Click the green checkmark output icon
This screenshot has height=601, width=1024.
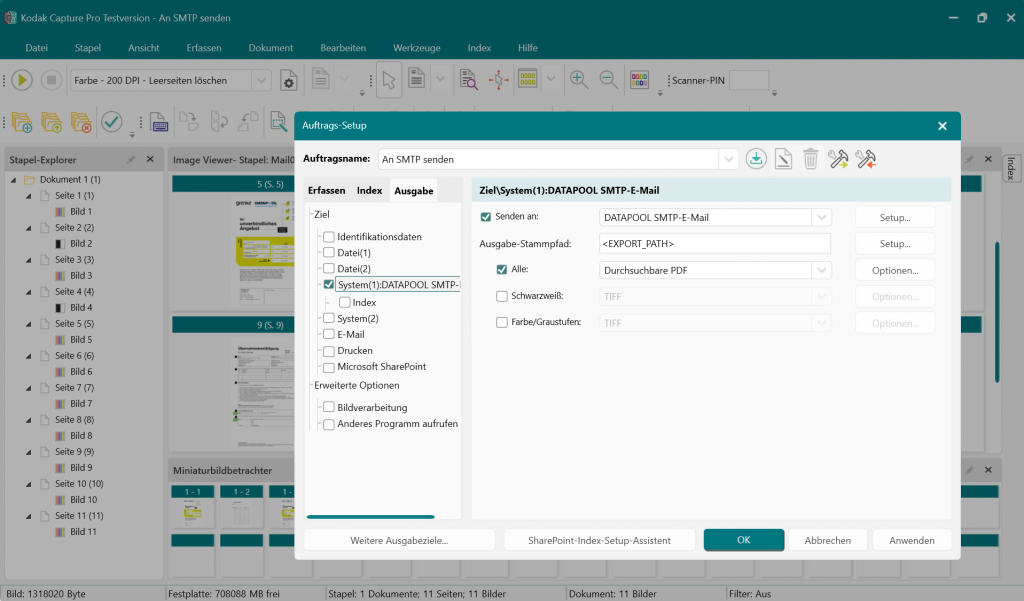[x=112, y=122]
